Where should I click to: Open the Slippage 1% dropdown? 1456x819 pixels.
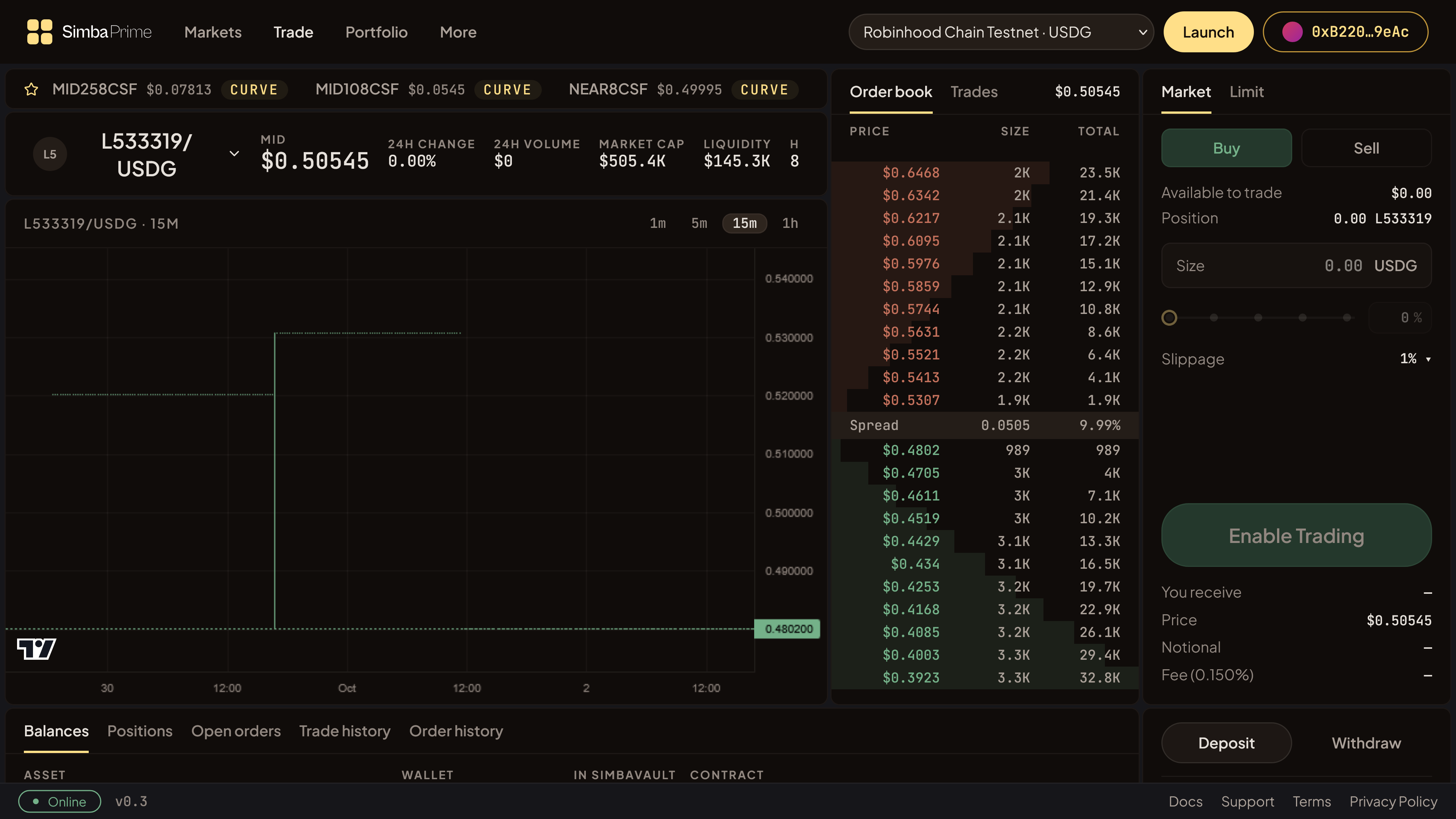tap(1415, 358)
